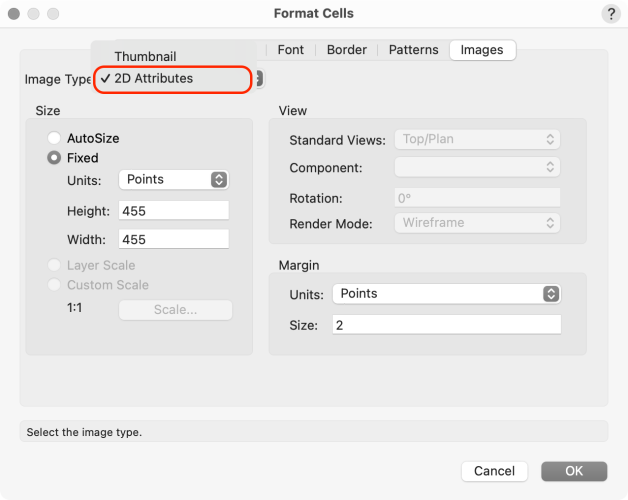Open the Size Units dropdown
The image size is (628, 500).
tap(173, 180)
